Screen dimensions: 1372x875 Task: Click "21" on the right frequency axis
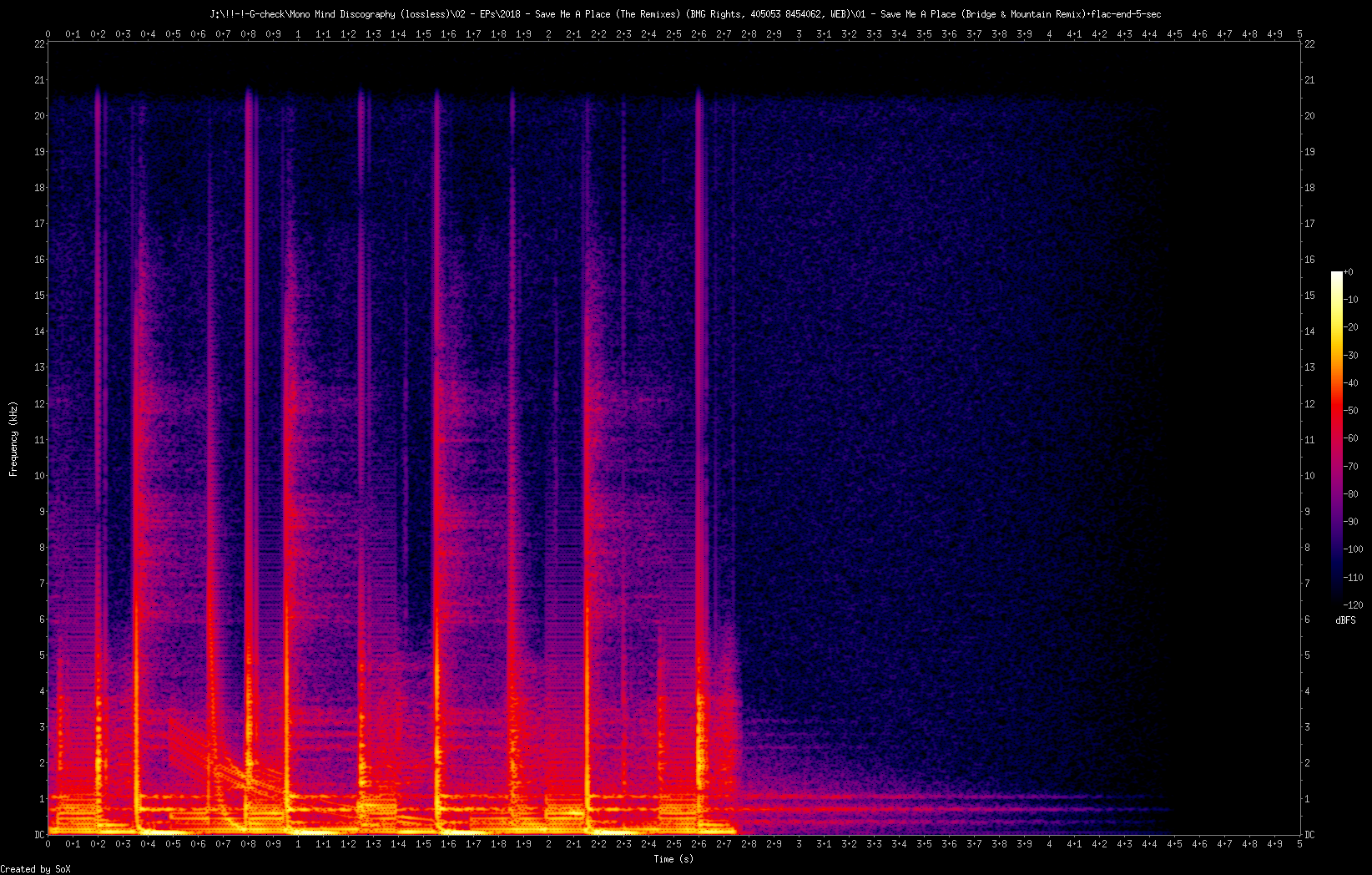1309,80
